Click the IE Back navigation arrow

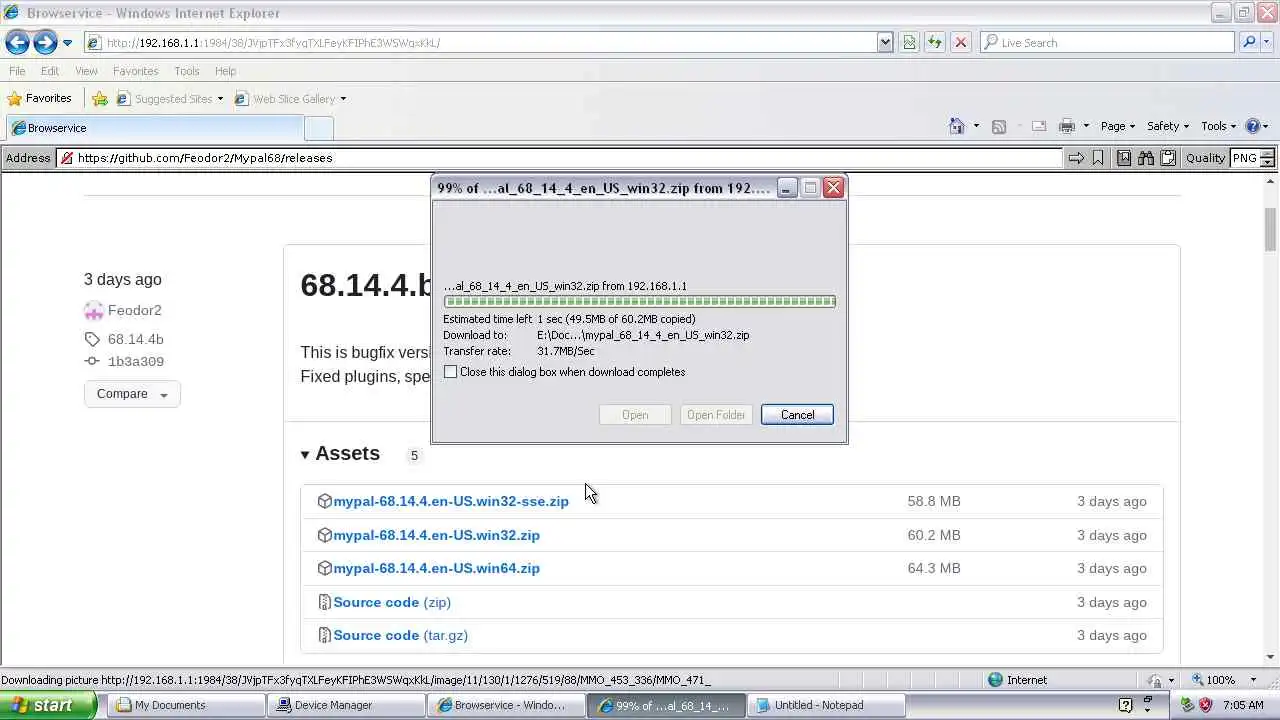[x=17, y=42]
